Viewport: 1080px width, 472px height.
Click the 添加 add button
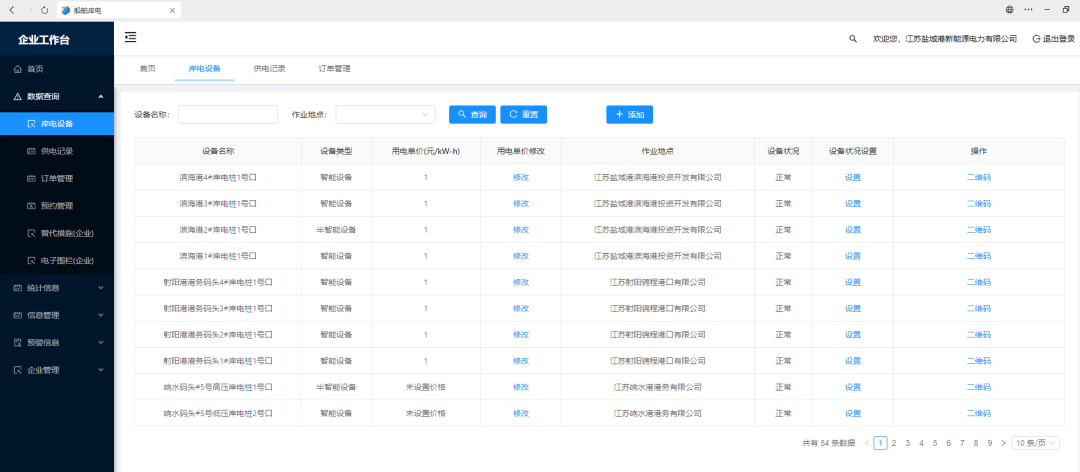[629, 115]
